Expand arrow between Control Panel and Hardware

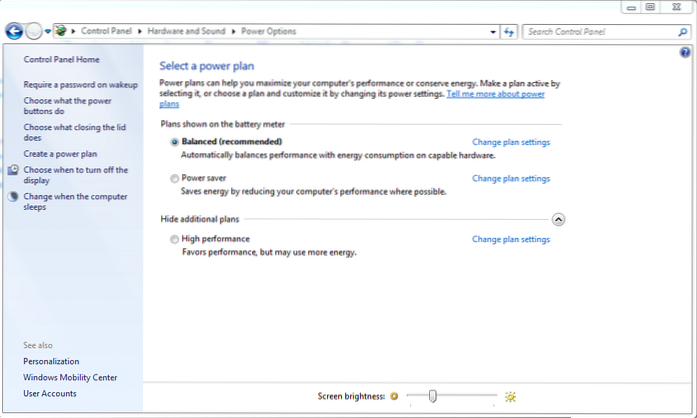click(140, 31)
